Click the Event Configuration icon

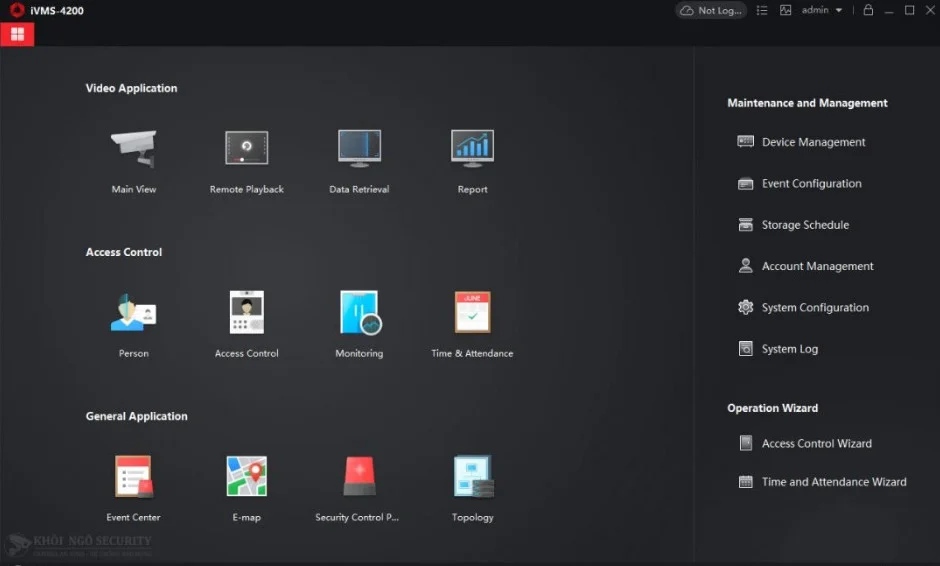point(745,183)
